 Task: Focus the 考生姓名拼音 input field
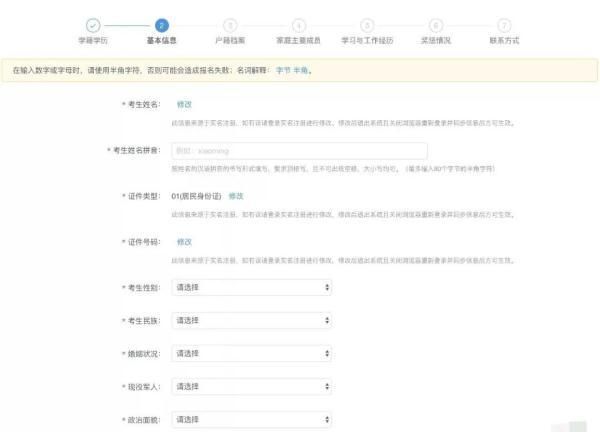[299, 151]
